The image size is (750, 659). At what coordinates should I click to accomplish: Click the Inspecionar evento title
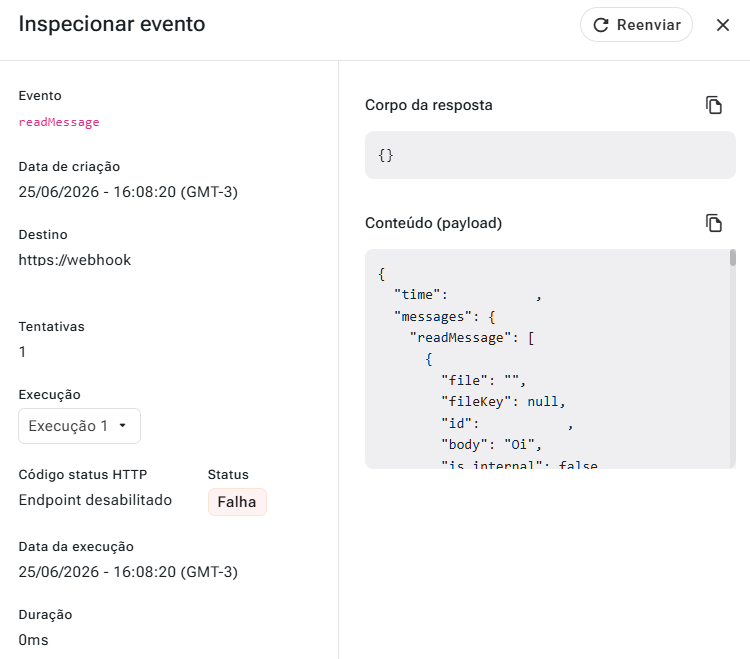pos(112,24)
